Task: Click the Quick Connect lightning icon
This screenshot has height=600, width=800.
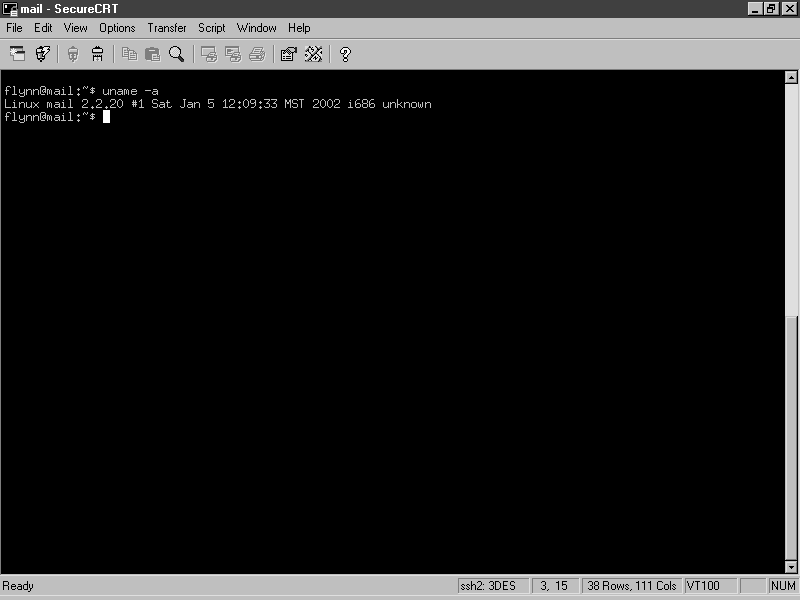Action: pos(43,54)
